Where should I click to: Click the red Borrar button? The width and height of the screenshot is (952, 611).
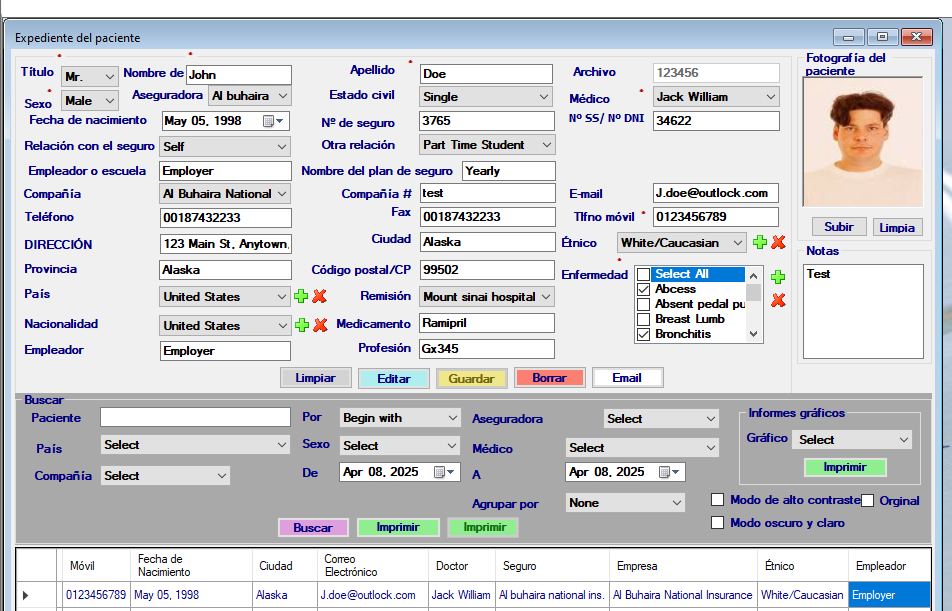point(549,378)
